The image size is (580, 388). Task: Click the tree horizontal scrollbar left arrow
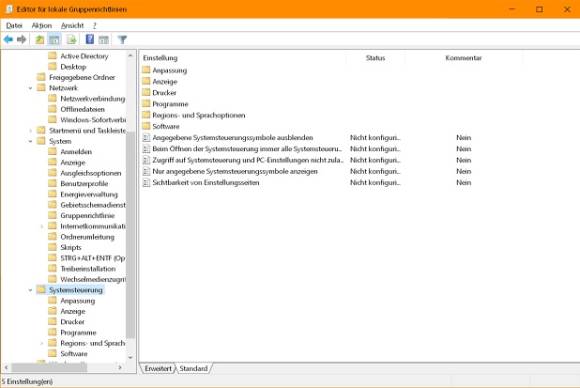coord(6,367)
